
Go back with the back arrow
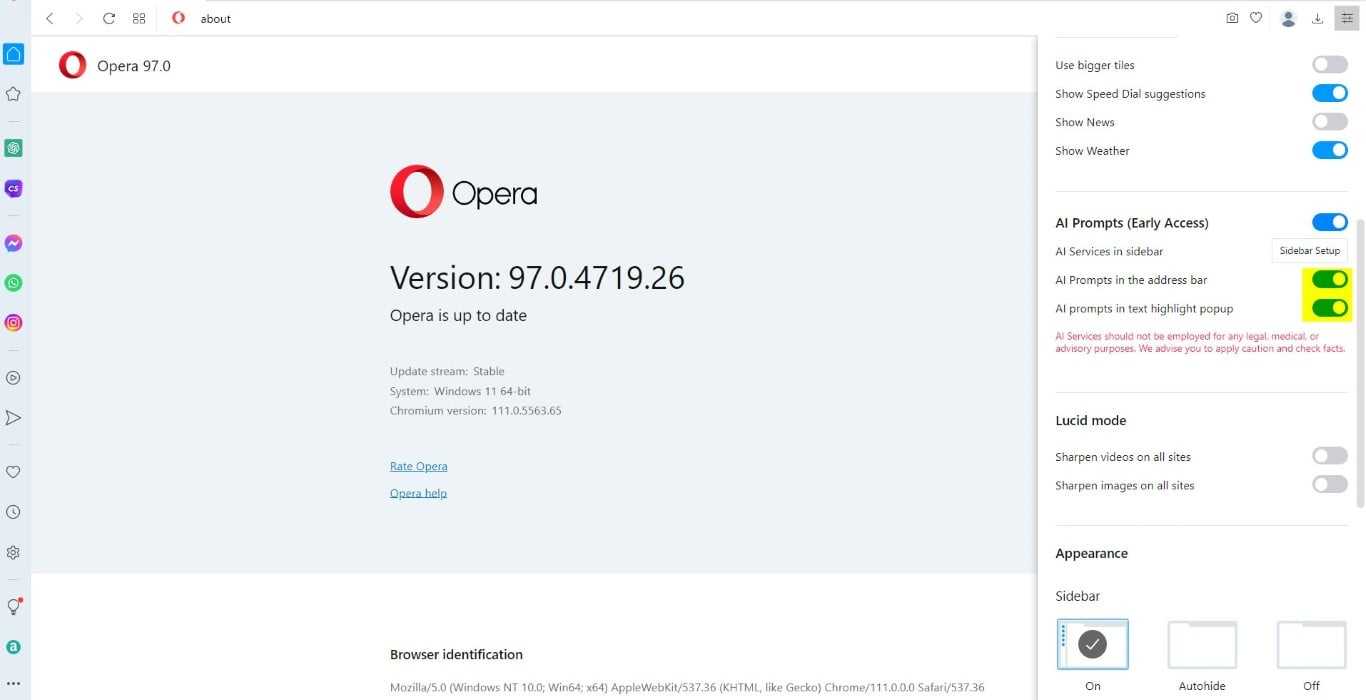[x=50, y=18]
